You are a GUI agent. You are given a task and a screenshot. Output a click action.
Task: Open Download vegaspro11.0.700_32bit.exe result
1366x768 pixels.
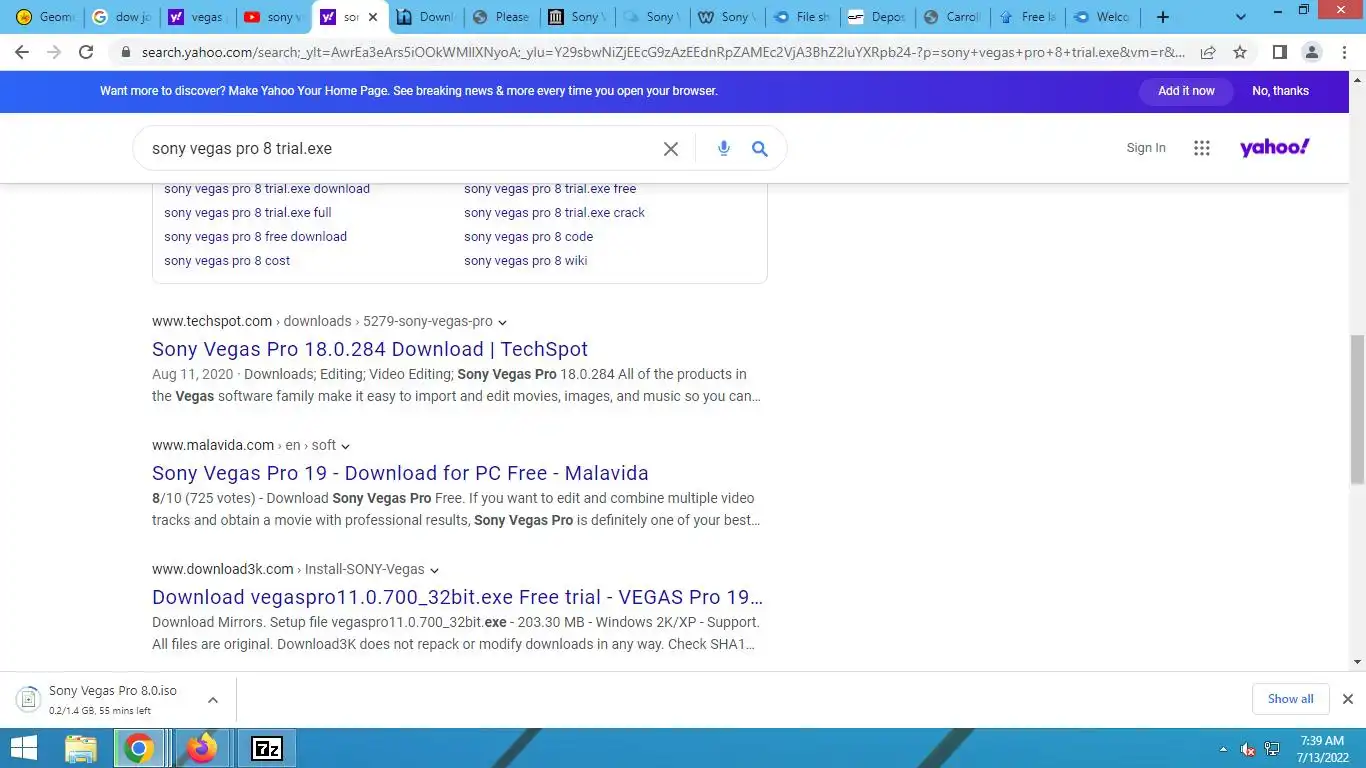[457, 597]
